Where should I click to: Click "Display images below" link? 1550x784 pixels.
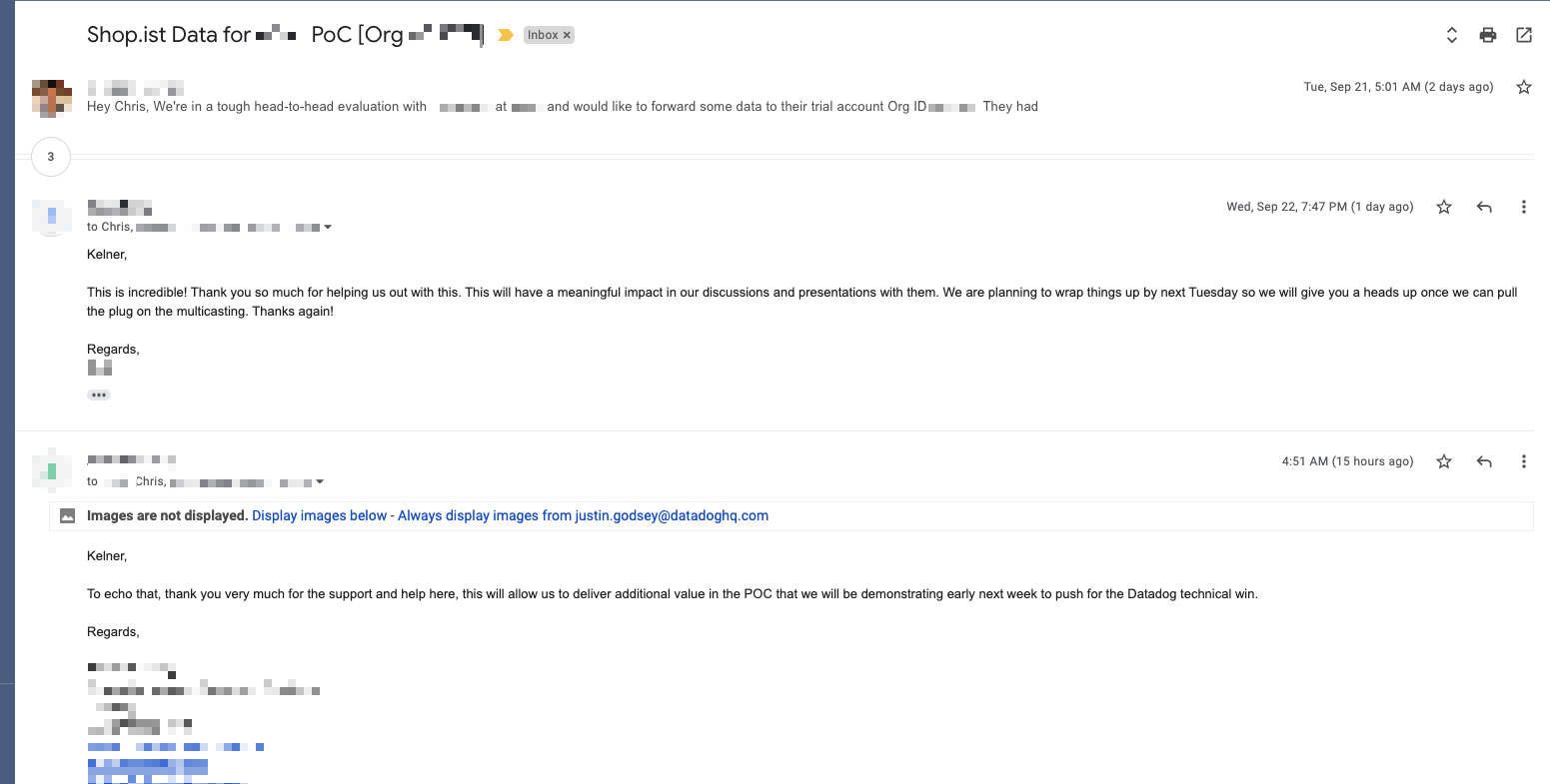click(x=319, y=515)
